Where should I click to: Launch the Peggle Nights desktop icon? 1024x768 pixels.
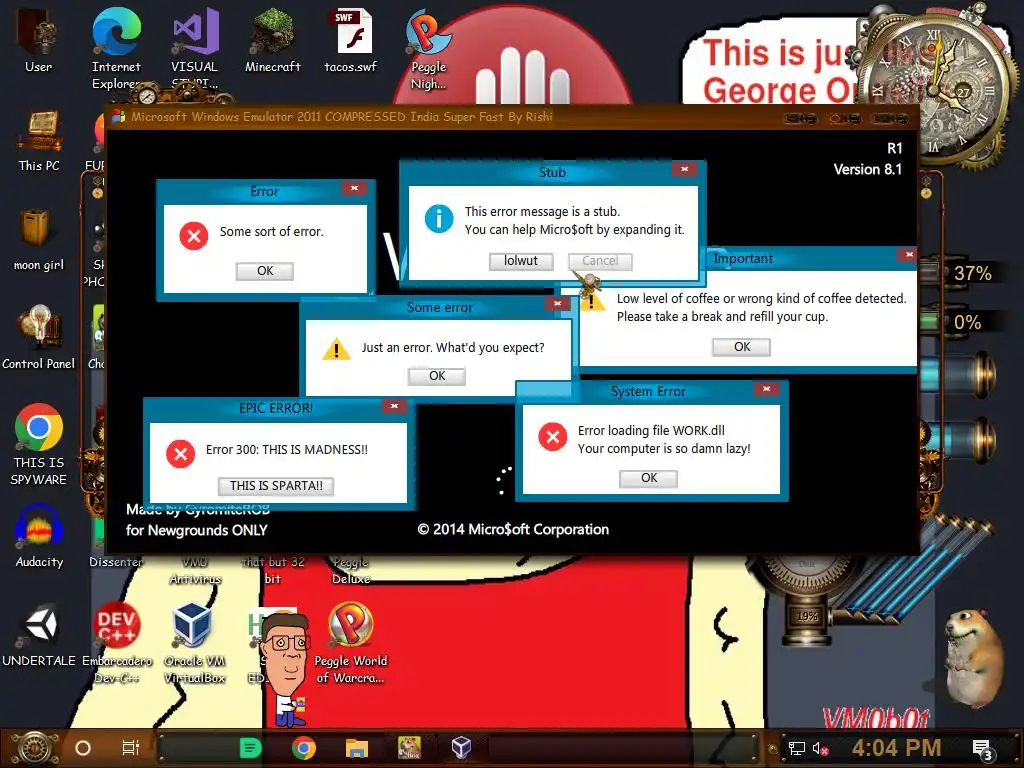click(x=428, y=47)
